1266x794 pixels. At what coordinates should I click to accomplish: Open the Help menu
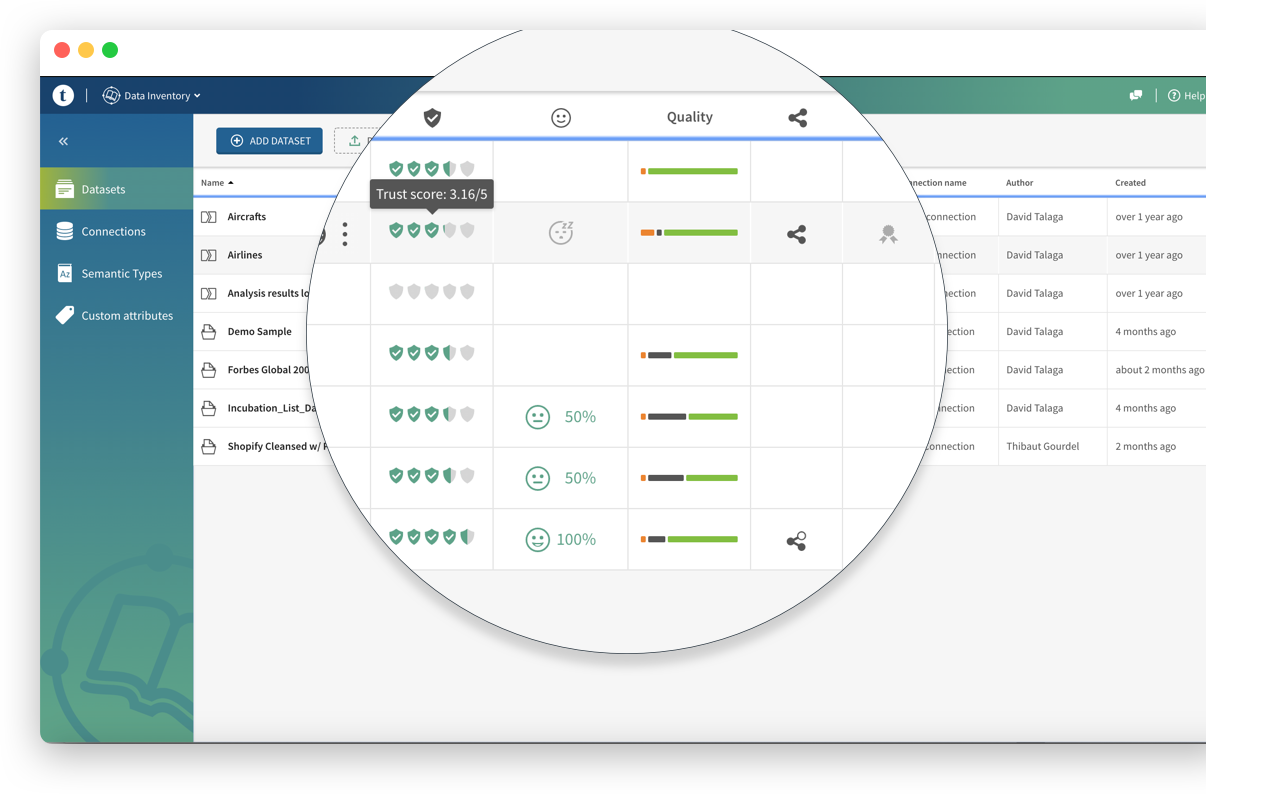[x=1186, y=96]
